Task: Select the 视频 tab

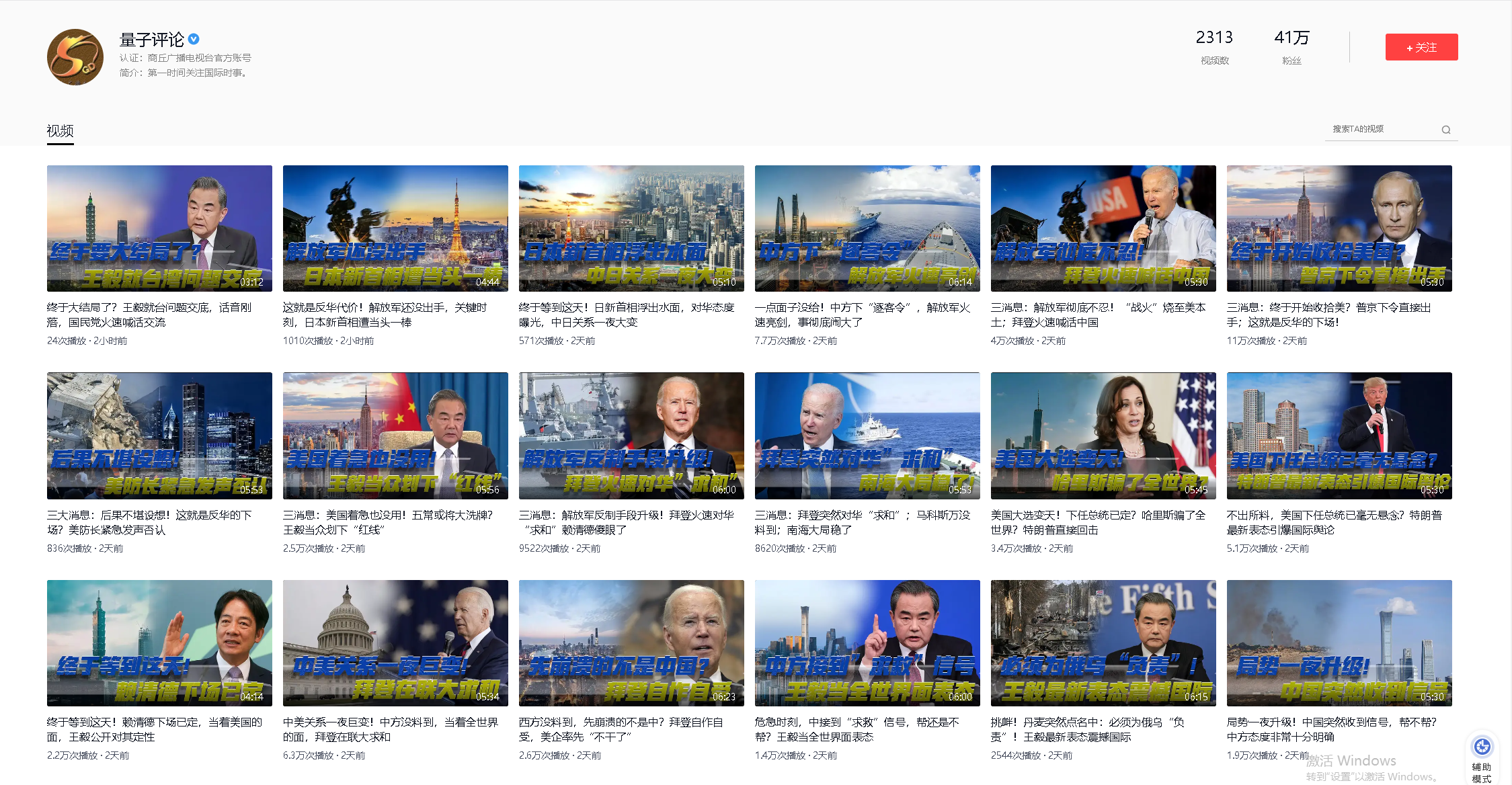Action: (x=60, y=130)
